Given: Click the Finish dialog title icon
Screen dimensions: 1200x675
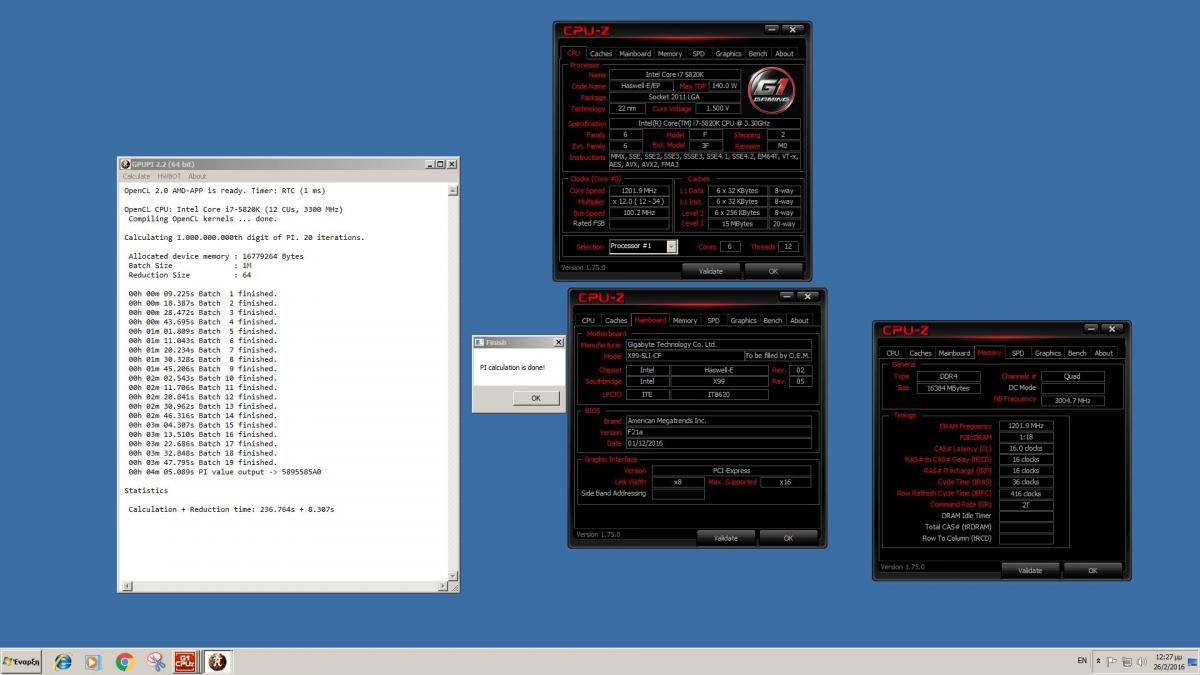Looking at the screenshot, I should pyautogui.click(x=479, y=342).
